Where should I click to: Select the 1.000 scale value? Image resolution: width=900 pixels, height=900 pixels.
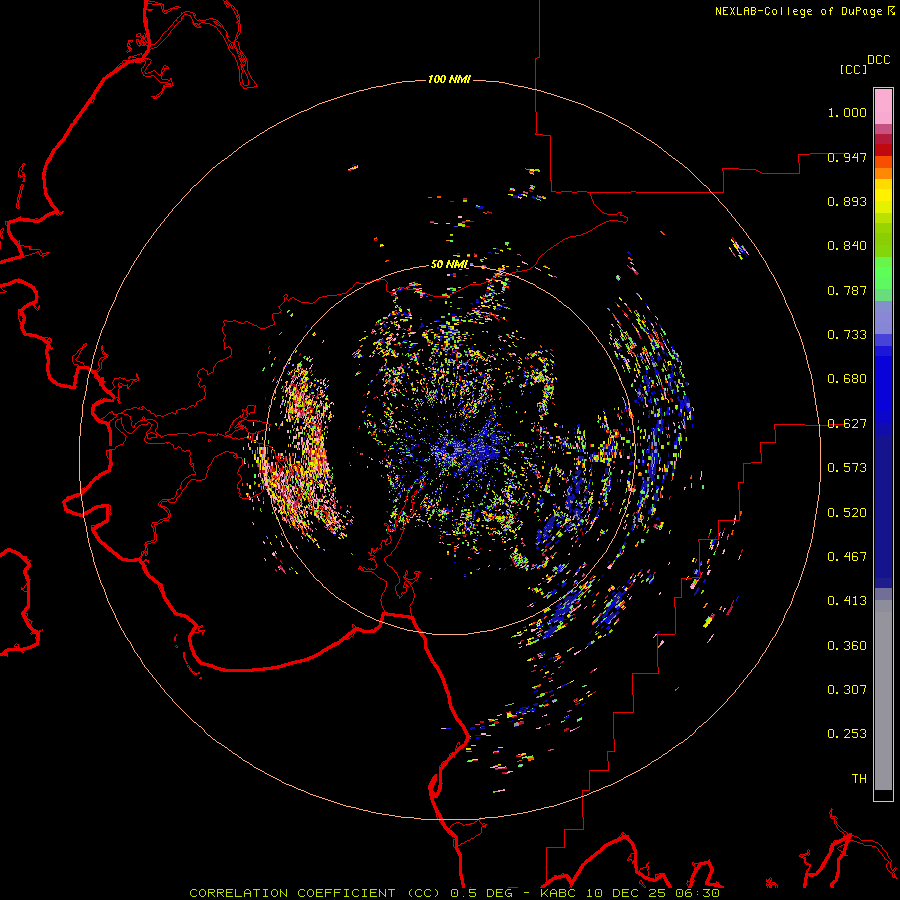[x=847, y=112]
